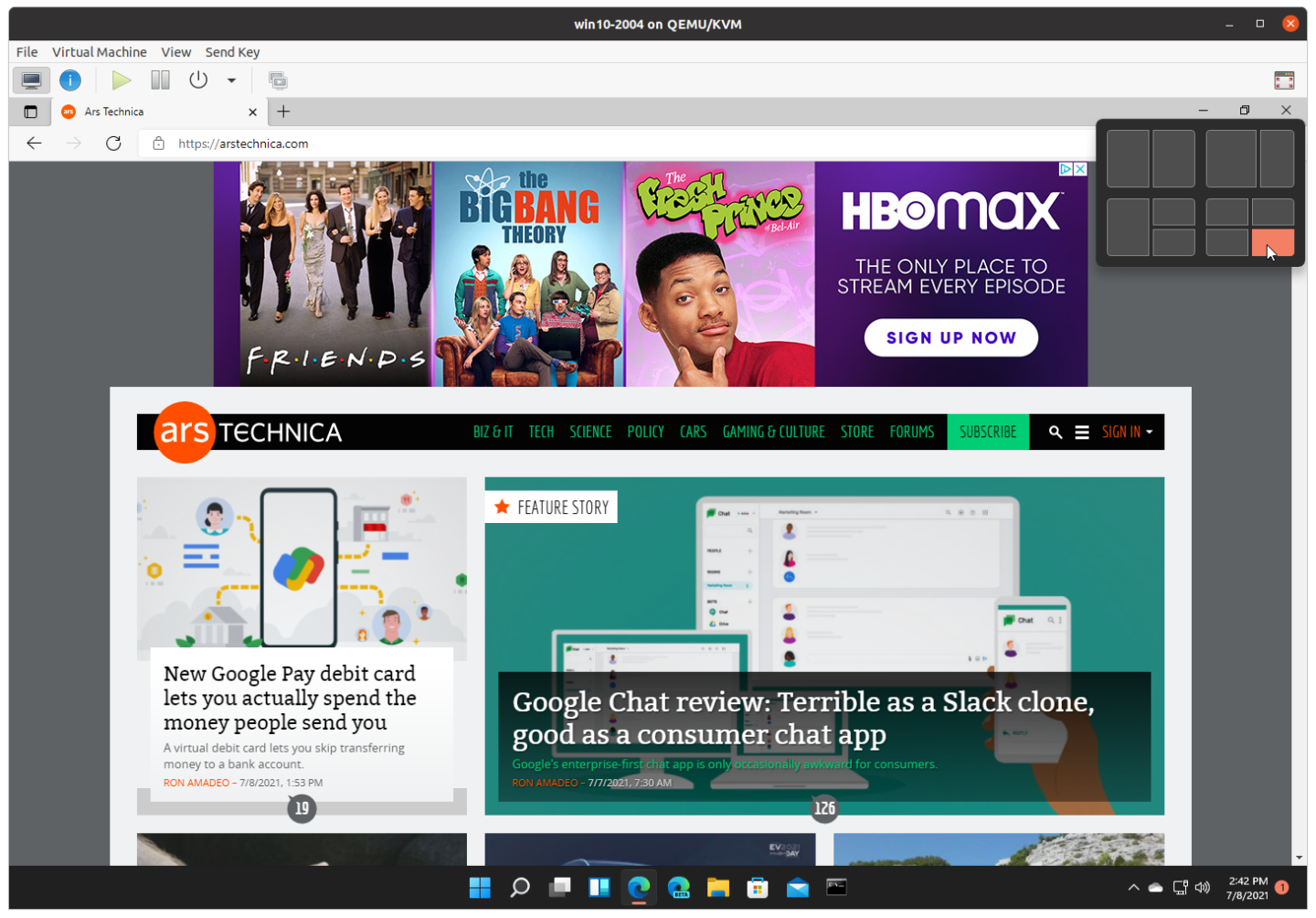Go forward in the browser
Screen dimensions: 1316x918
point(74,144)
